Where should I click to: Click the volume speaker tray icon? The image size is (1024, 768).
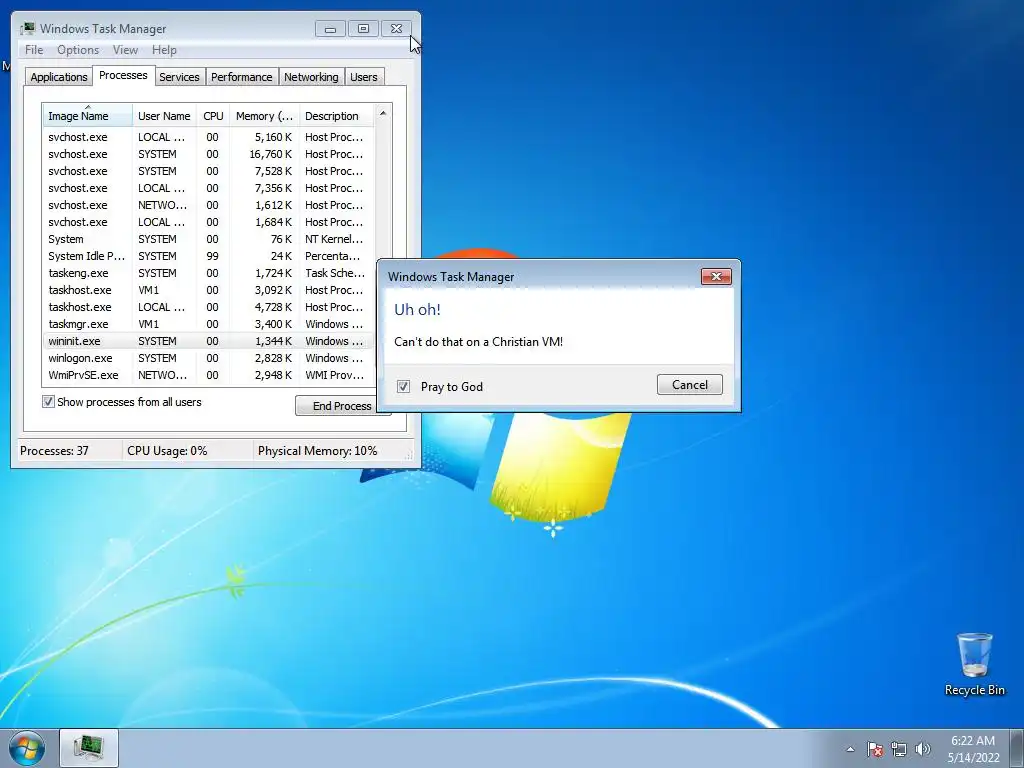(x=923, y=749)
